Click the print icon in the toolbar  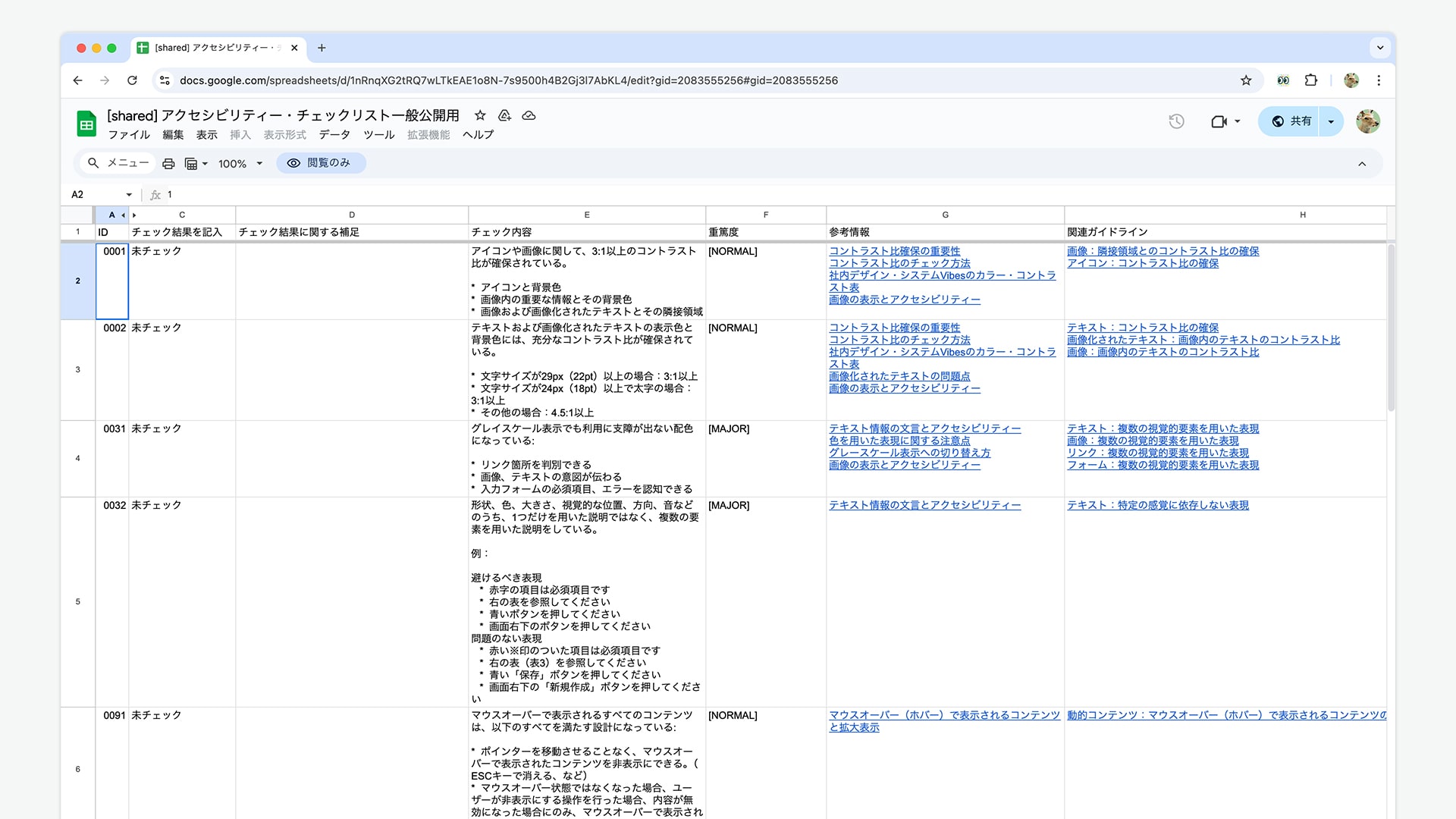168,163
